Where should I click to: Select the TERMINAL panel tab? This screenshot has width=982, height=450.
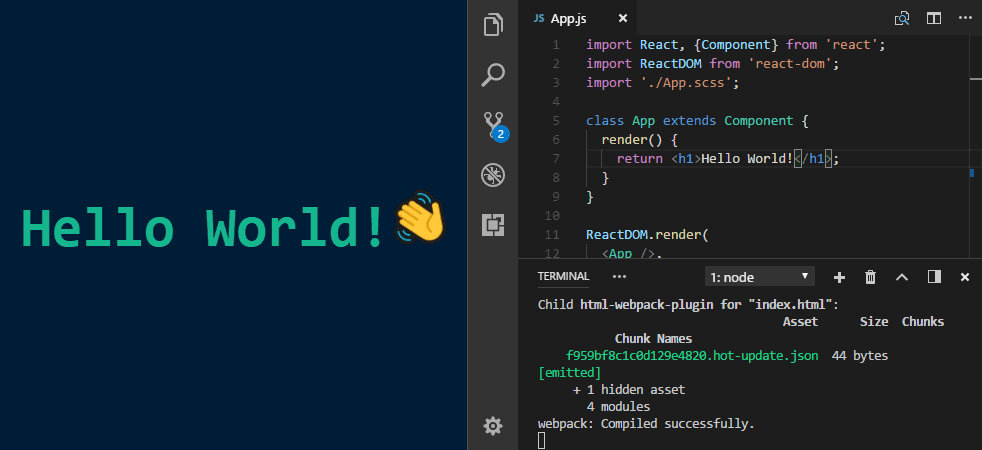tap(563, 277)
